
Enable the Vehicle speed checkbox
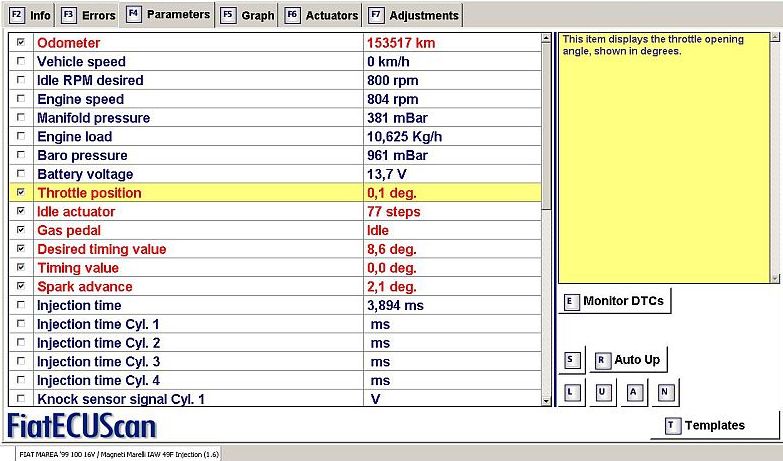pyautogui.click(x=21, y=62)
